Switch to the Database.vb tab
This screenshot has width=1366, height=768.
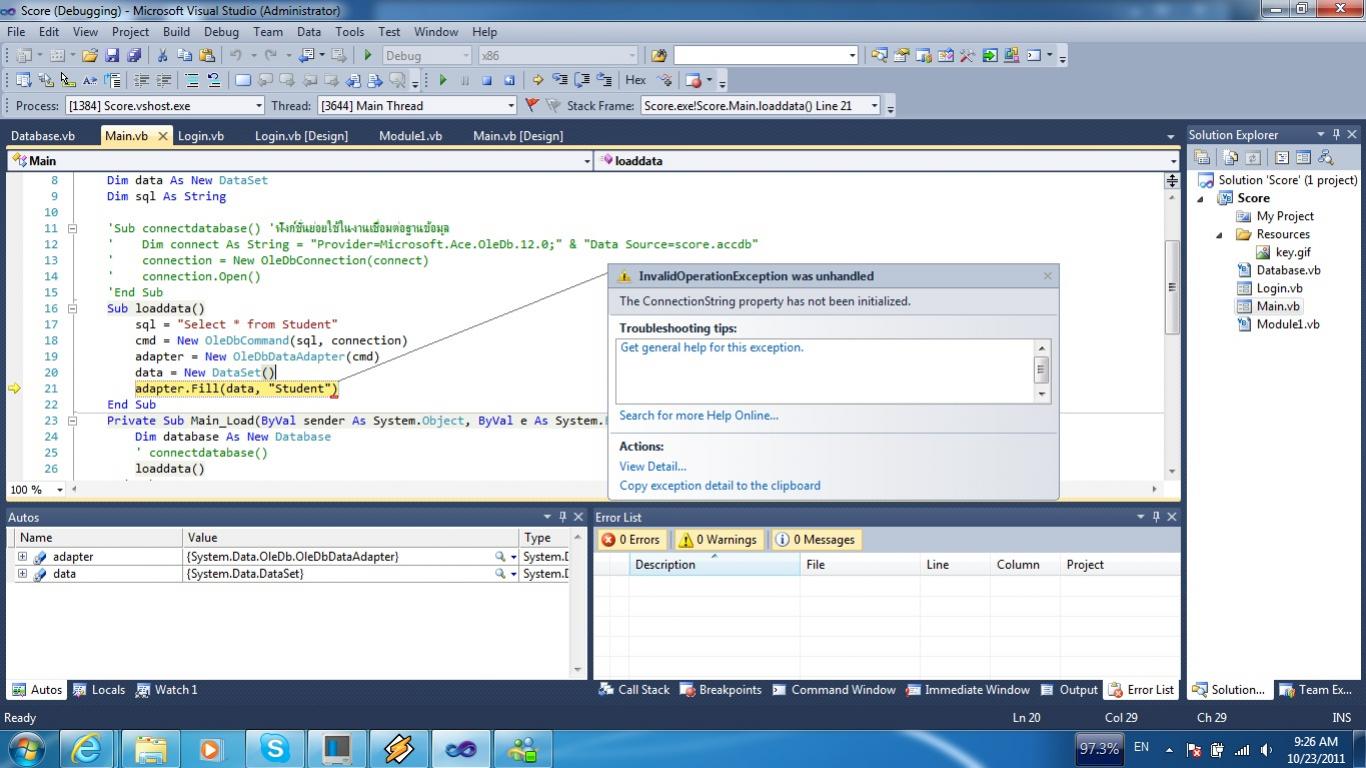pyautogui.click(x=43, y=136)
